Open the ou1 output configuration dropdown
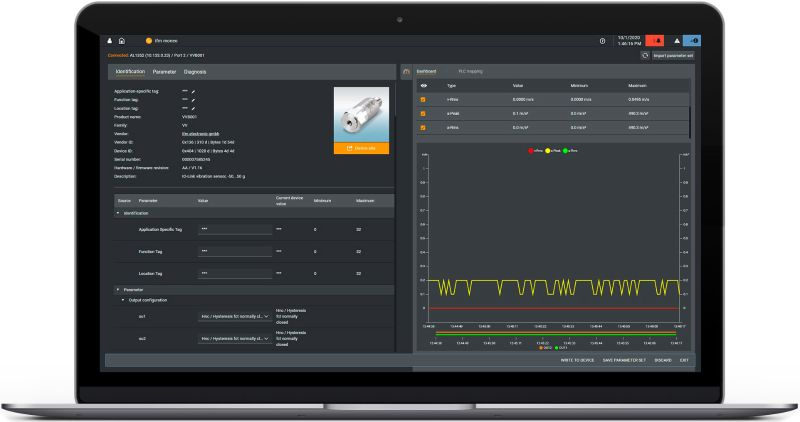 tap(234, 316)
